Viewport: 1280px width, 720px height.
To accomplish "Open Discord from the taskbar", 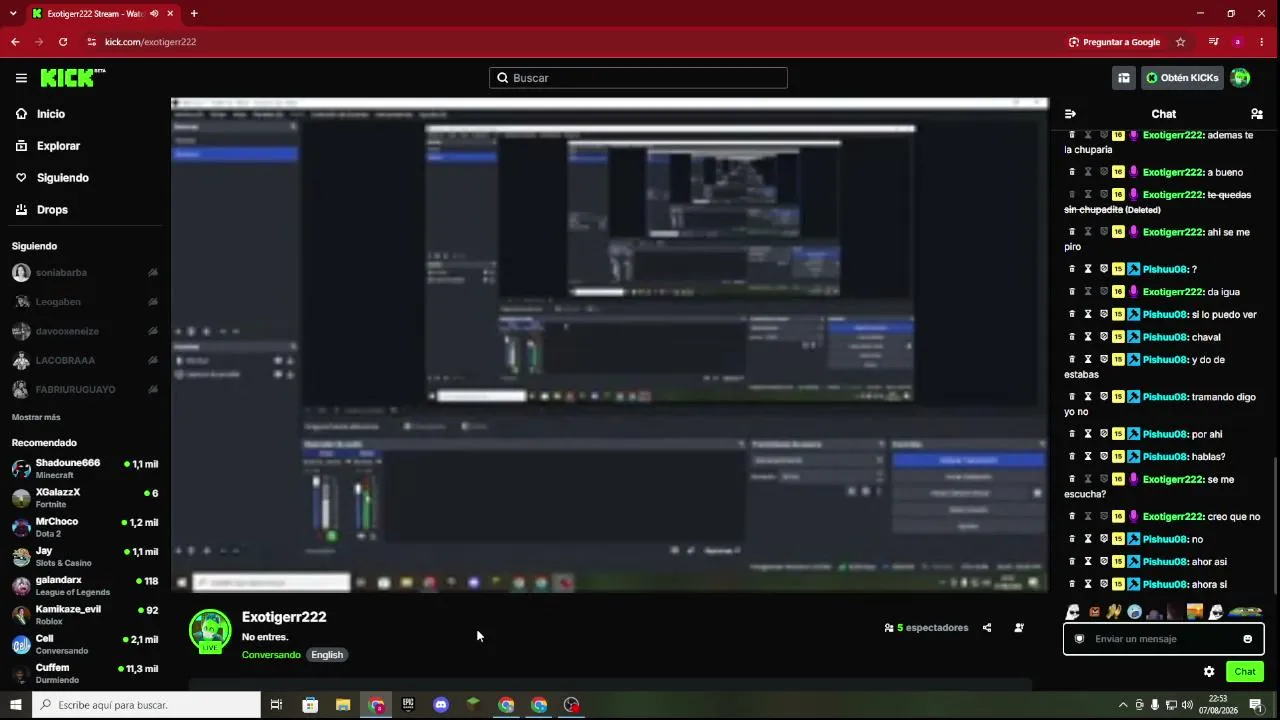I will [x=441, y=705].
